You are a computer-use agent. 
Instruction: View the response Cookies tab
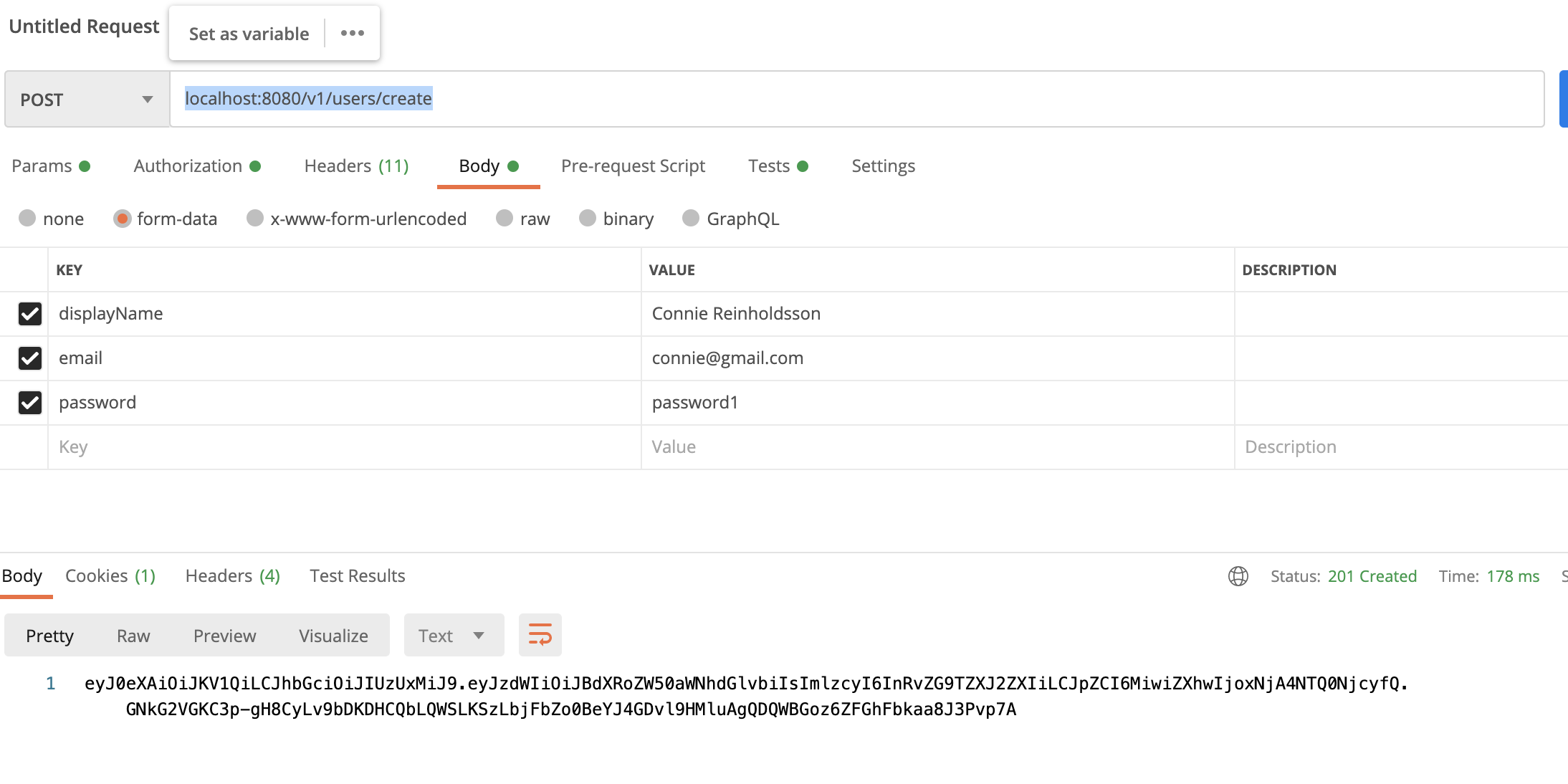tap(110, 575)
